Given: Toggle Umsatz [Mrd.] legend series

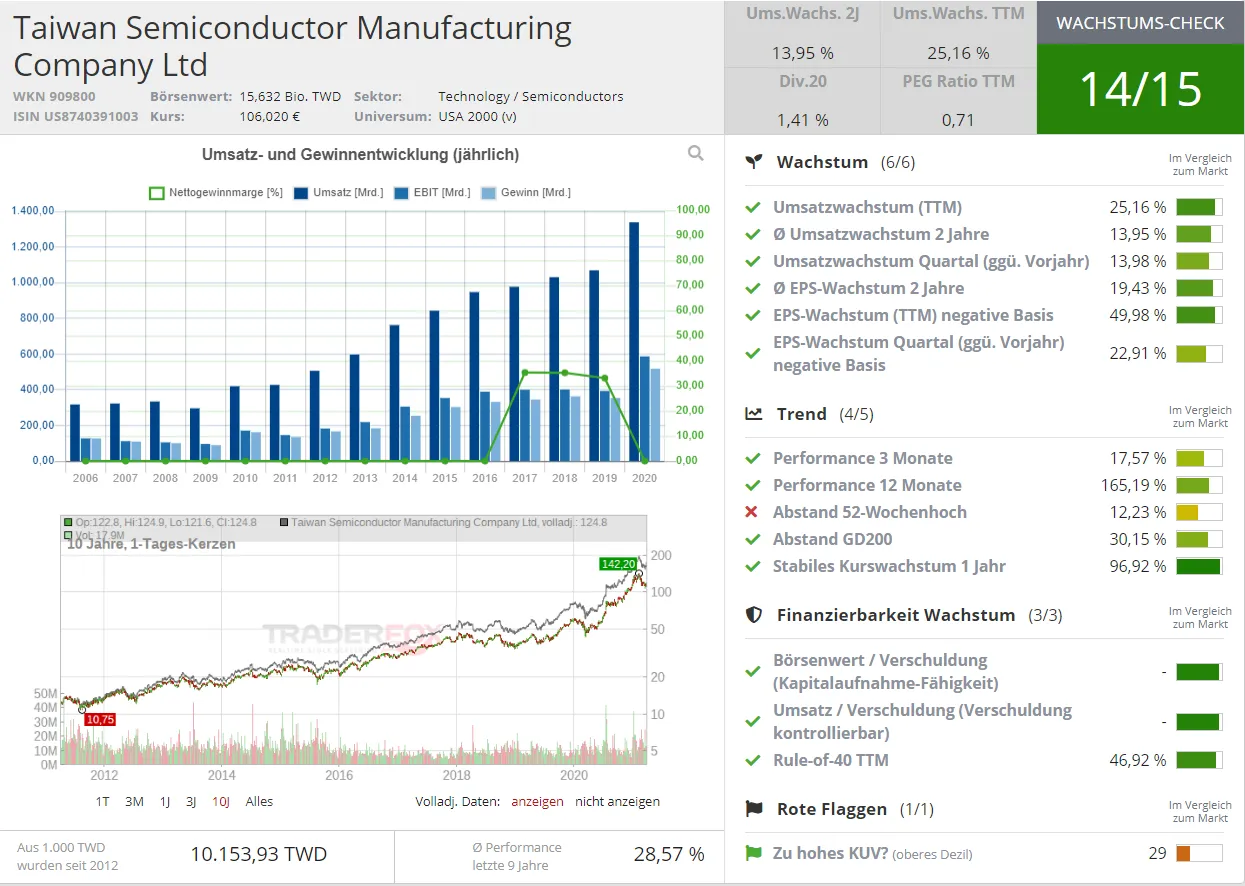Looking at the screenshot, I should (338, 192).
